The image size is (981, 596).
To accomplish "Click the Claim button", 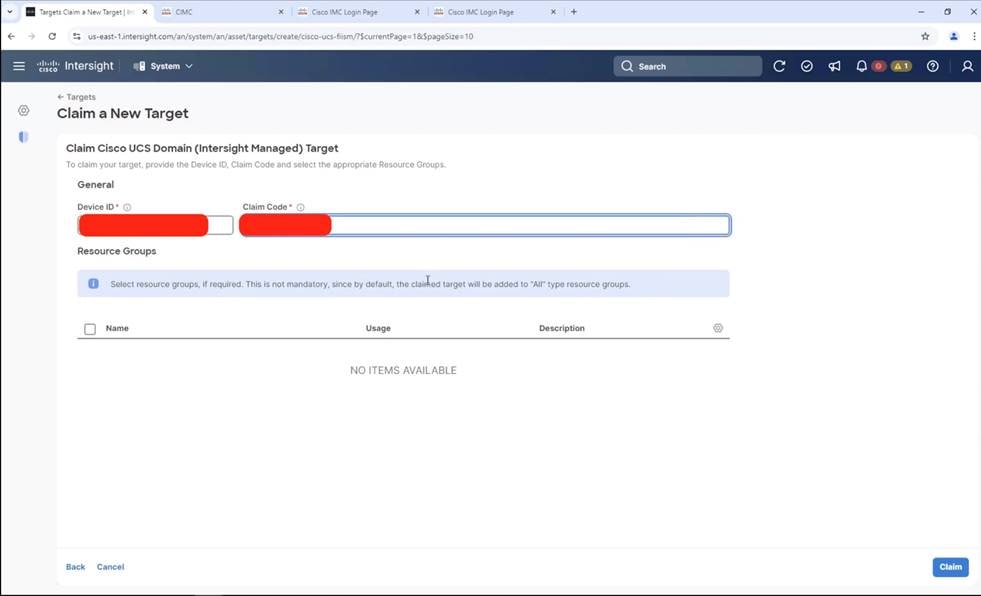I will [x=949, y=567].
